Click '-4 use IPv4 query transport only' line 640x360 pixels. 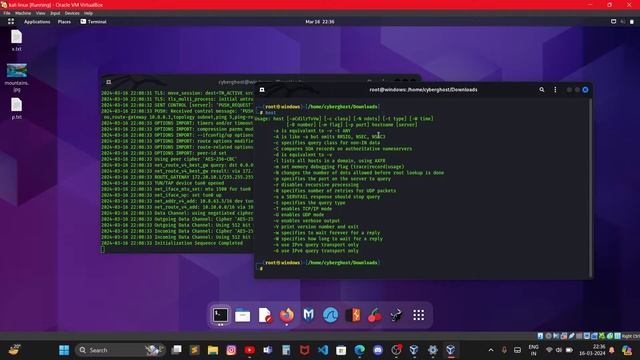tap(316, 245)
